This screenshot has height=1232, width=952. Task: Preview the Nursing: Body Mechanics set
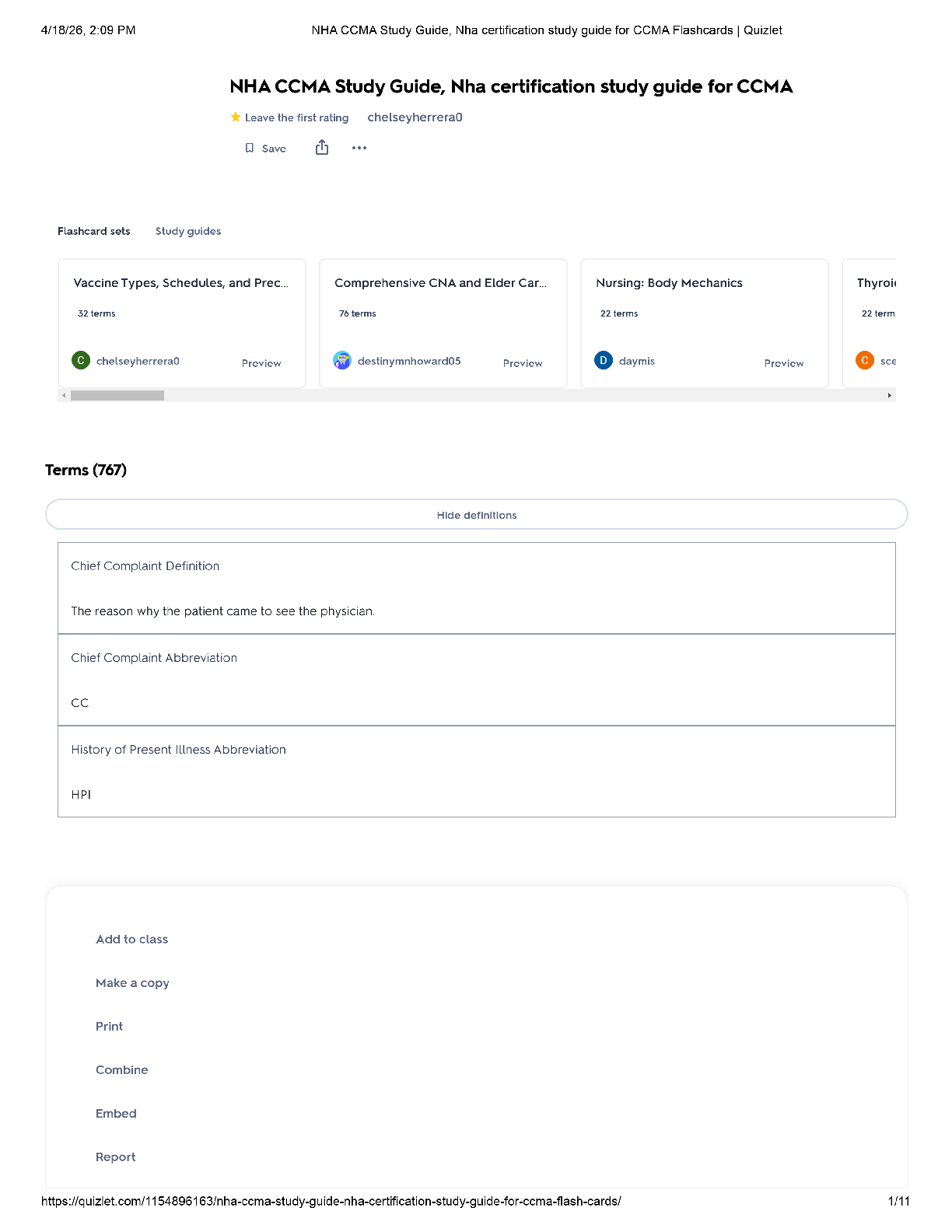pos(784,363)
